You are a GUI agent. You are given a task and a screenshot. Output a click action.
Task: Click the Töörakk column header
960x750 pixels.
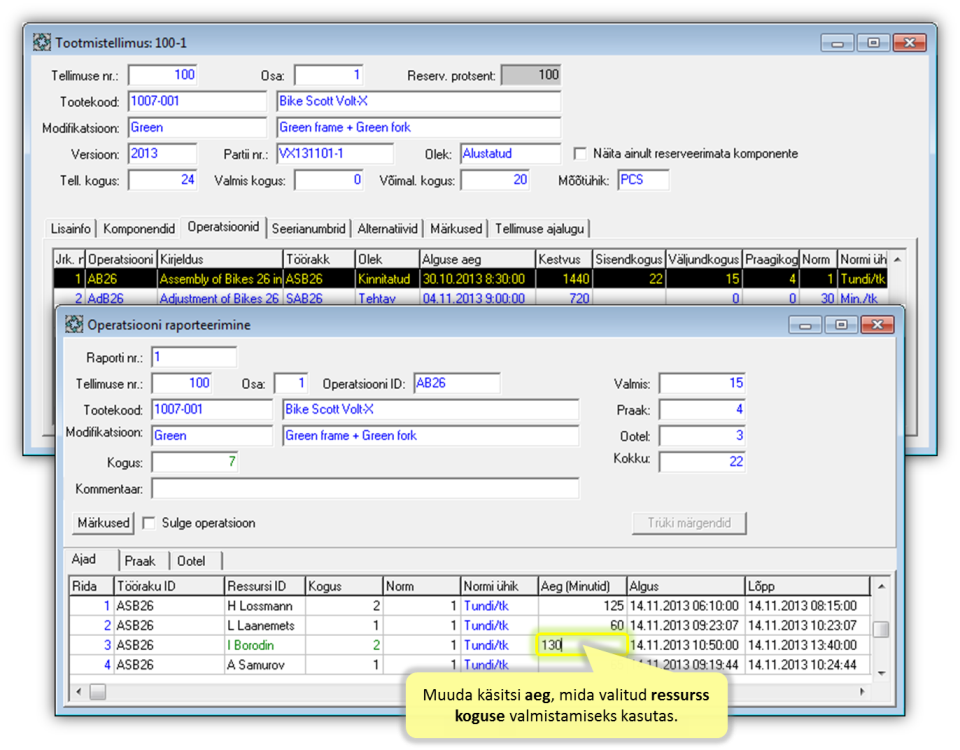[318, 259]
